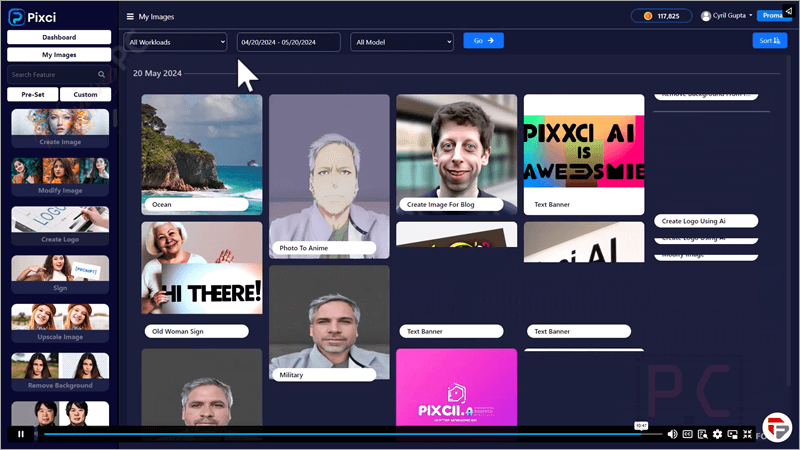Select the Create Logo preset
This screenshot has width=800, height=450.
coord(60,226)
